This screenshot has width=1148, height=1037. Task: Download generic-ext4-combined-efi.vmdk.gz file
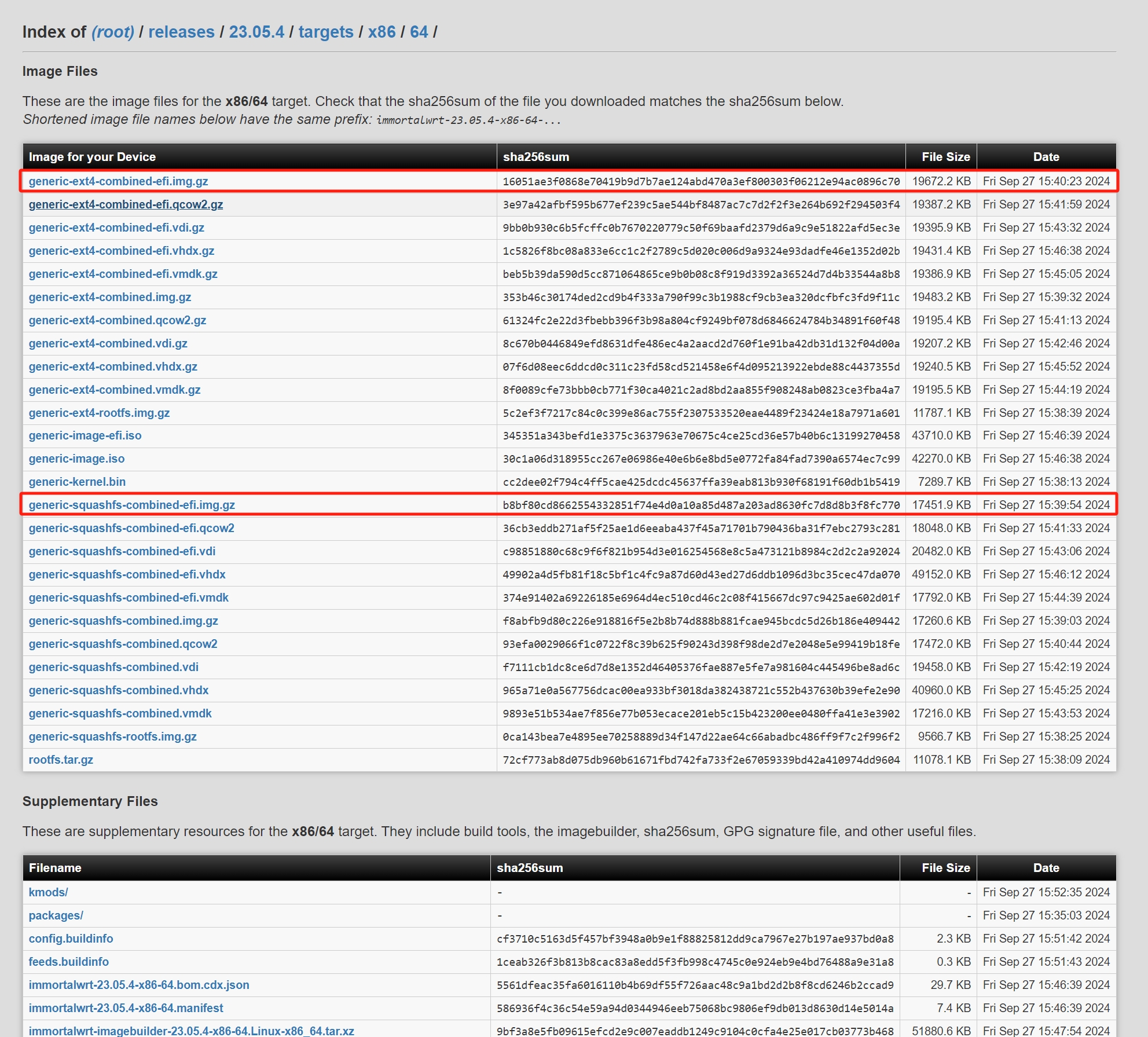point(123,274)
